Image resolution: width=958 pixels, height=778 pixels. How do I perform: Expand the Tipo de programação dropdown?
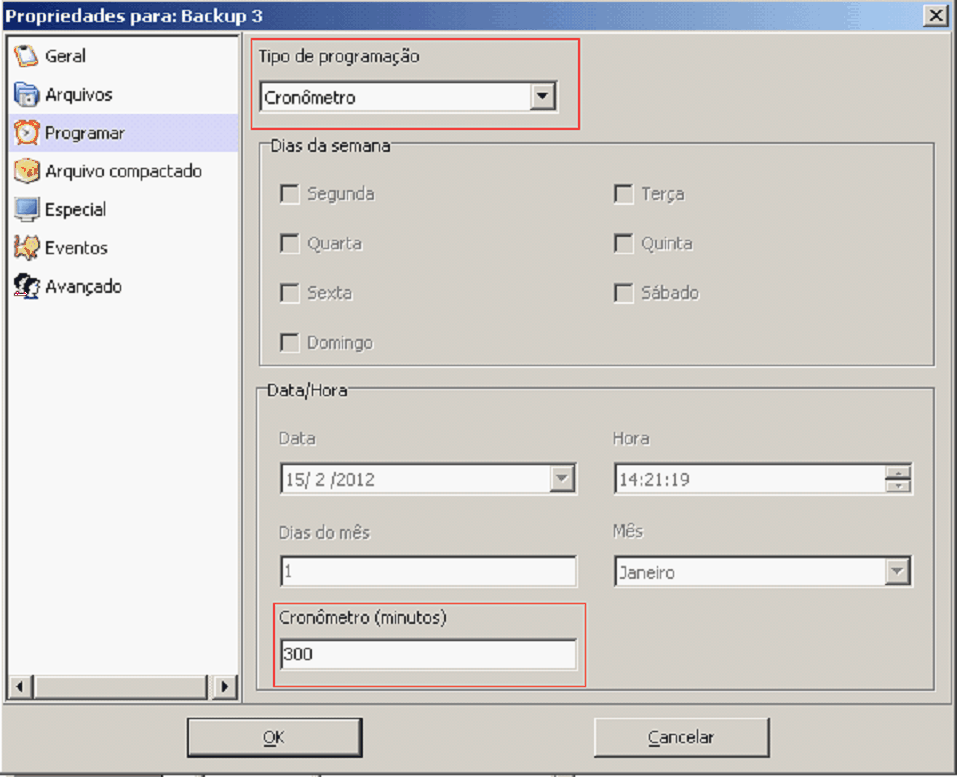(542, 97)
